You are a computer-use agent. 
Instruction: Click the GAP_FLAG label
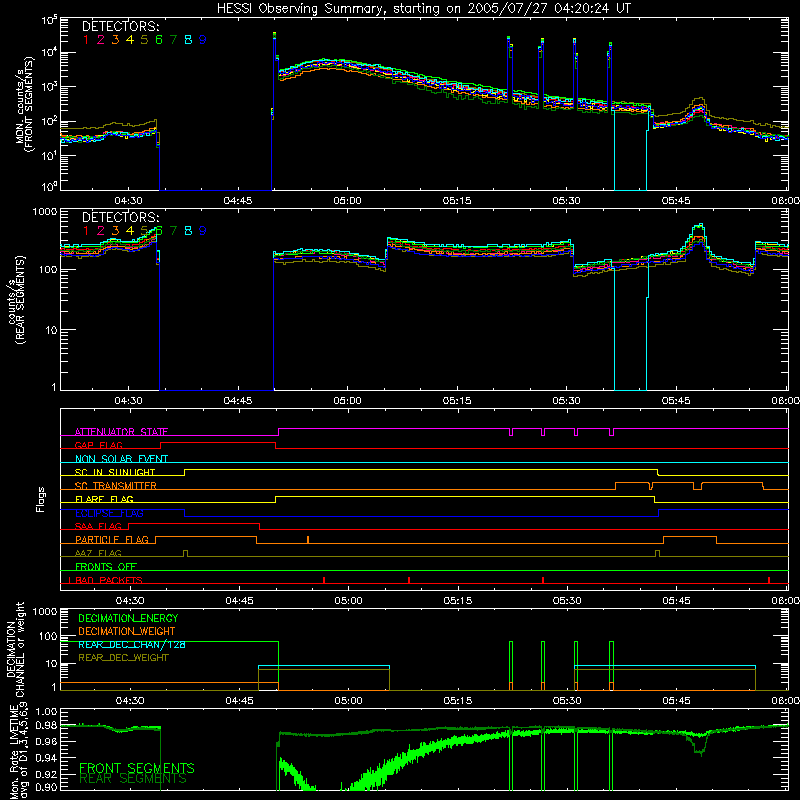tap(98, 445)
